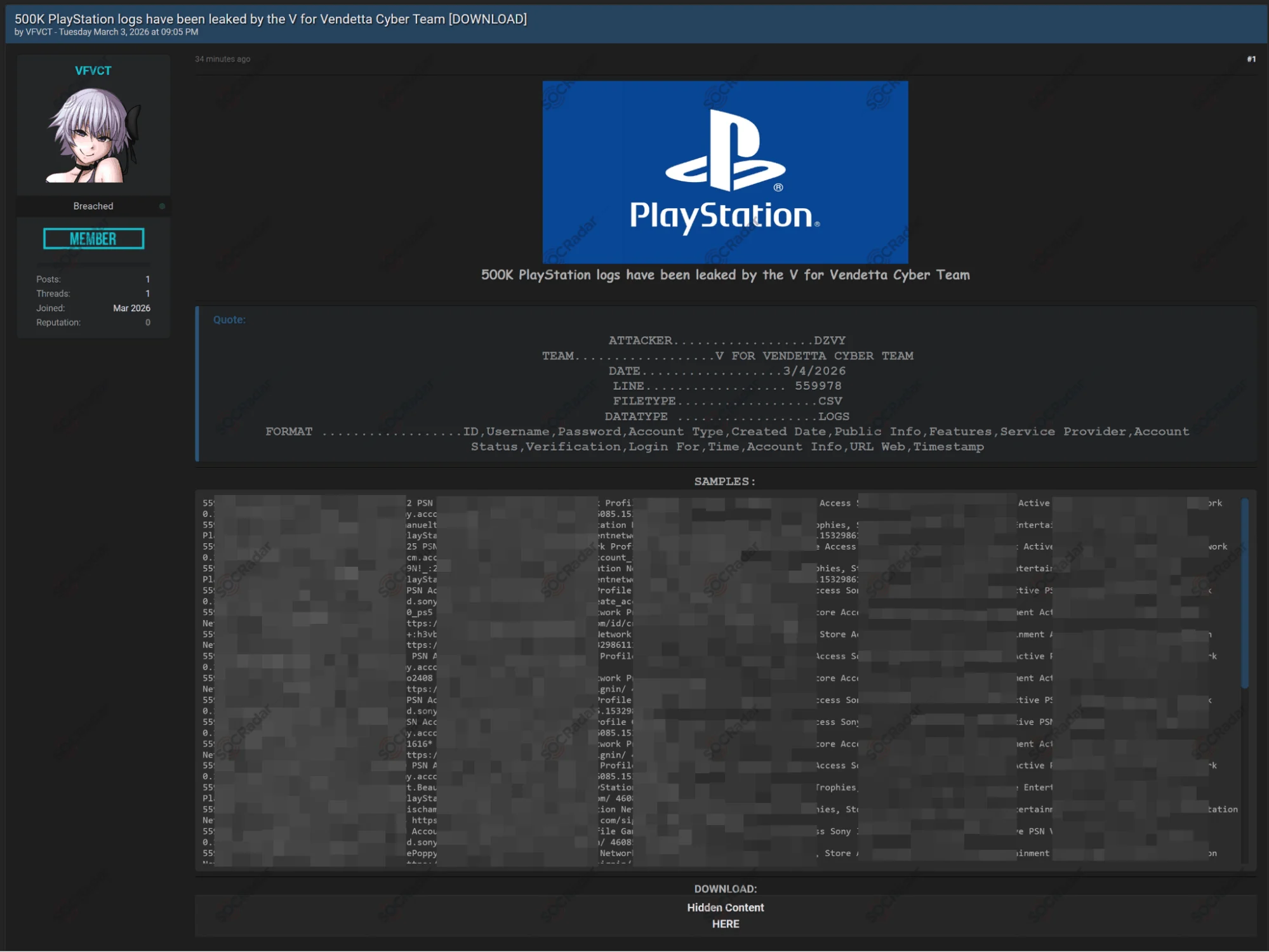Click the by VFVCT date byline
This screenshot has width=1269, height=952.
(x=106, y=32)
